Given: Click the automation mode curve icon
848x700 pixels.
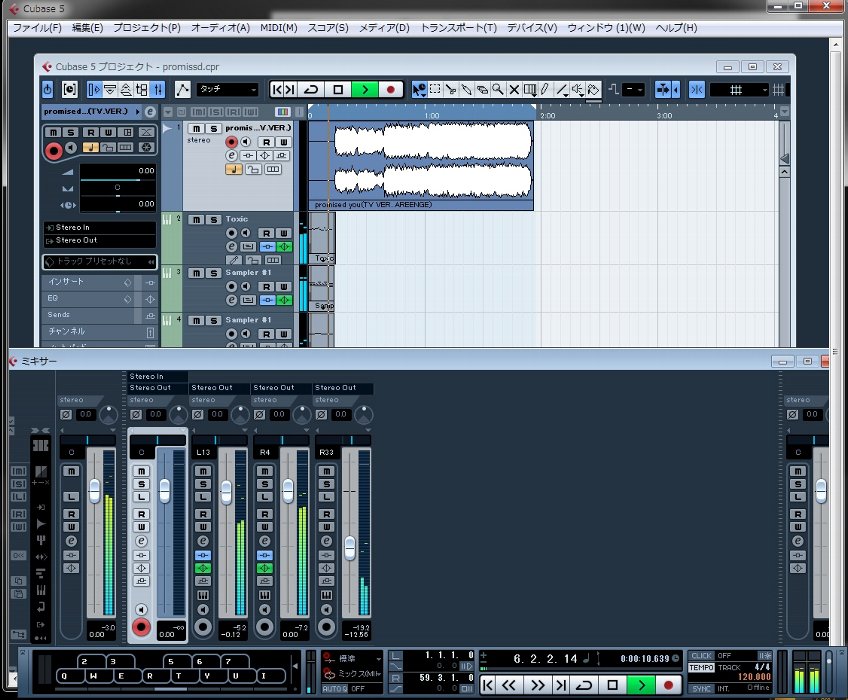Looking at the screenshot, I should coord(182,89).
